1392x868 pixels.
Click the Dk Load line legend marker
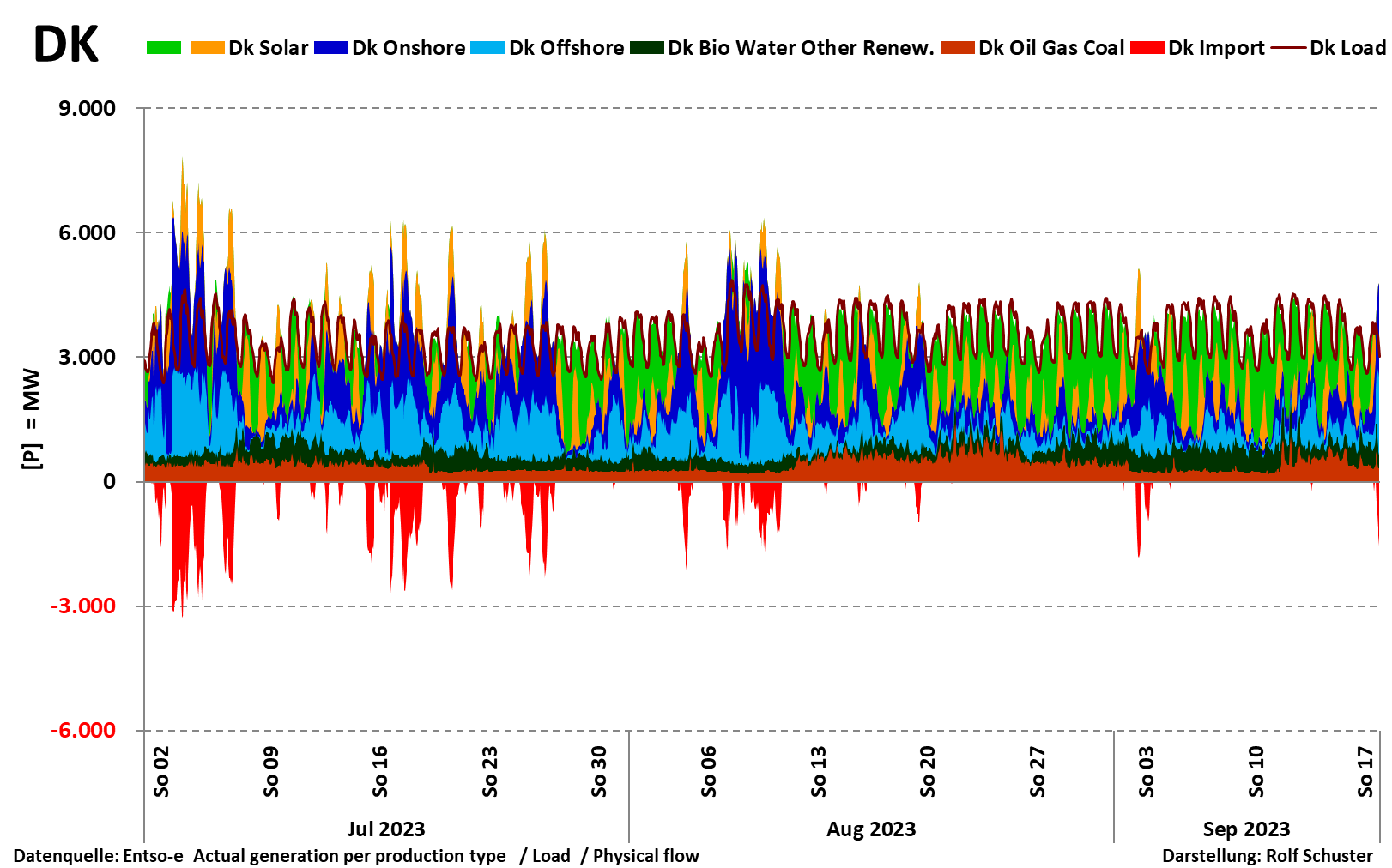[x=1288, y=48]
